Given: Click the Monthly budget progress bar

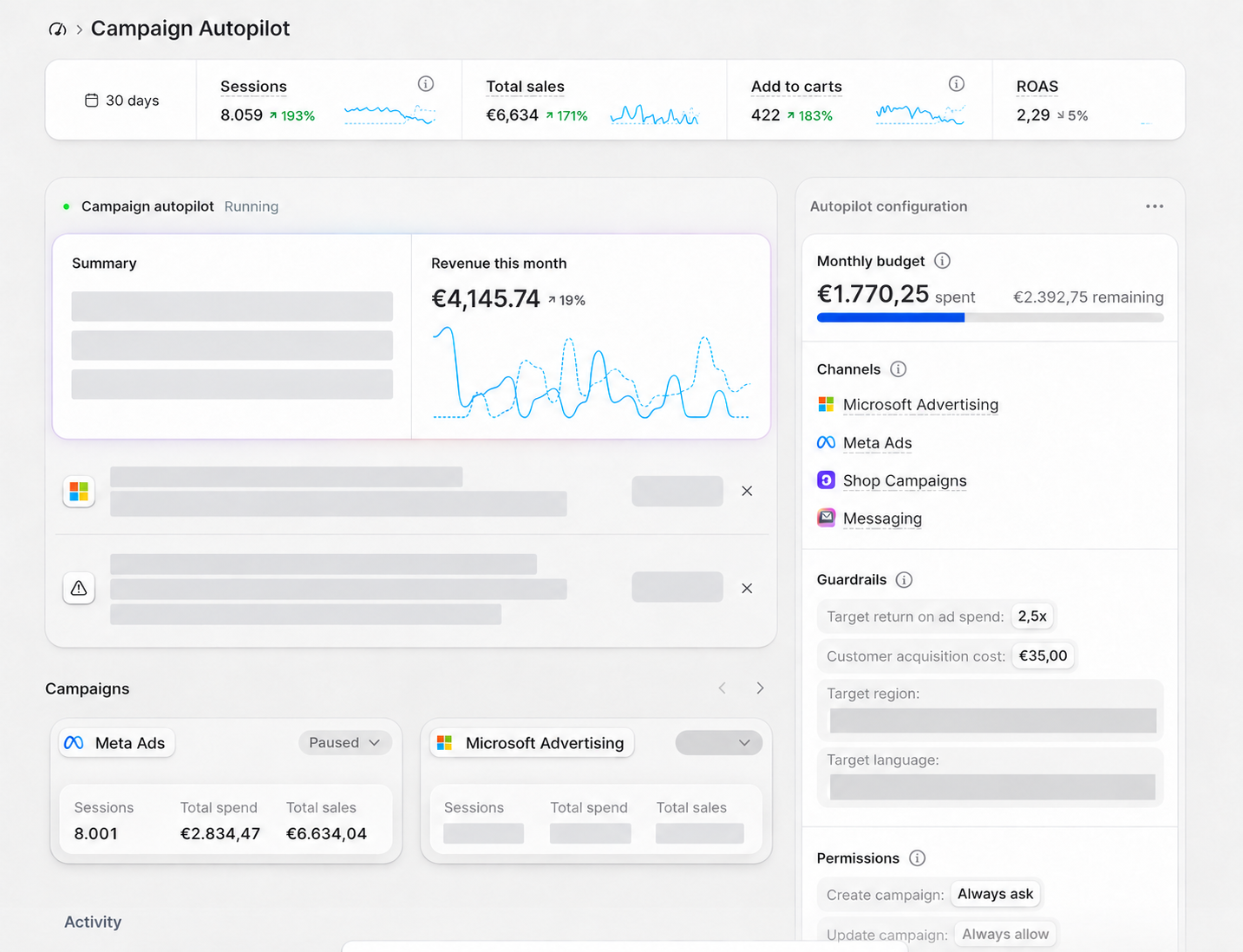Looking at the screenshot, I should click(990, 318).
